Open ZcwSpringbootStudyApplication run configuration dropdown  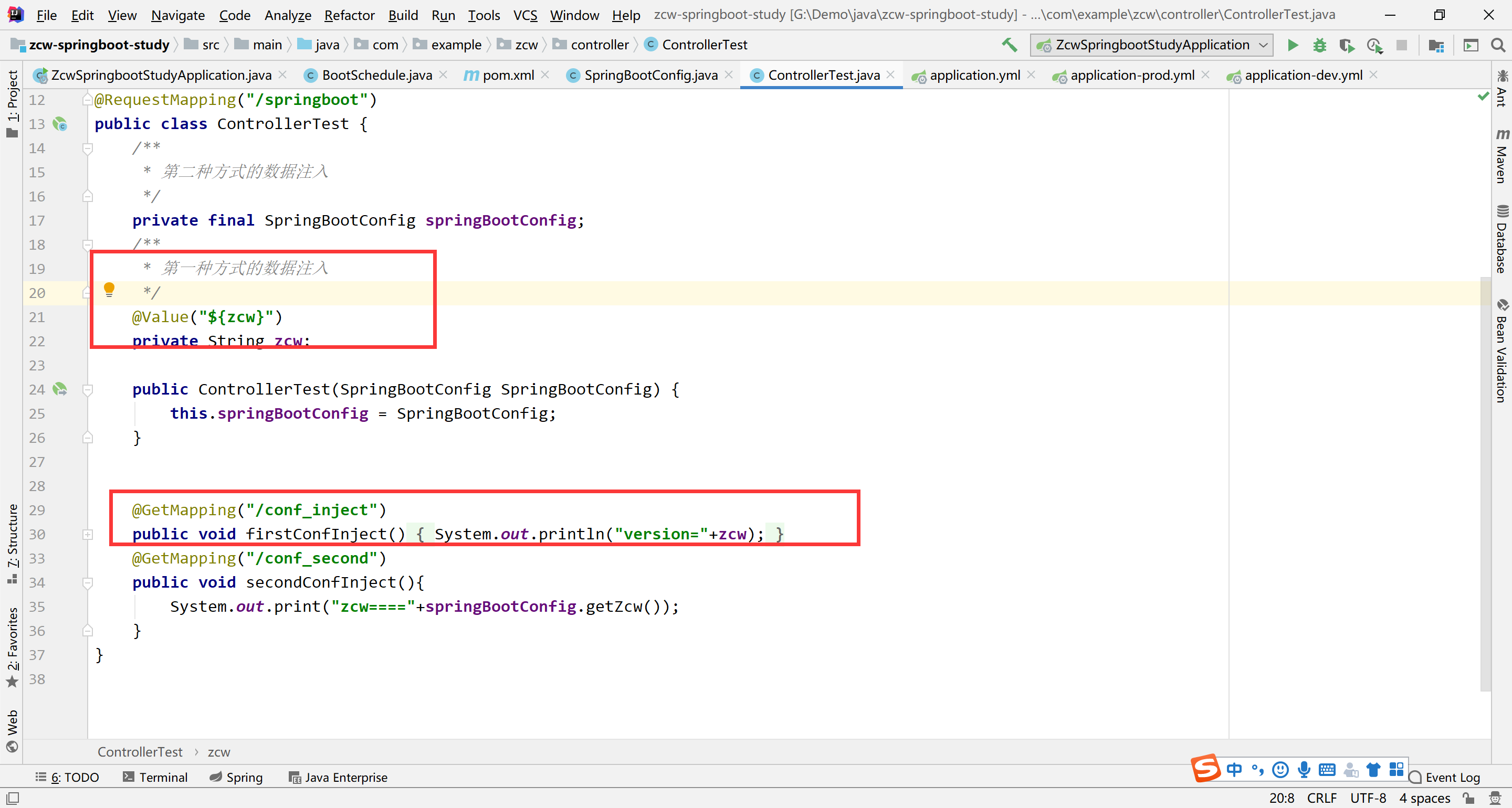point(1152,45)
